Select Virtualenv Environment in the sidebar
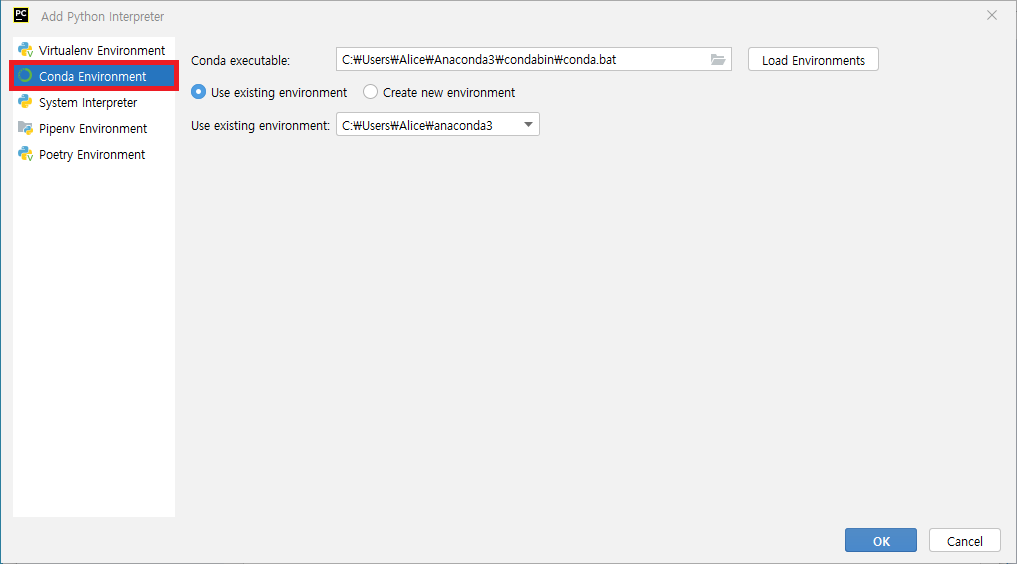The image size is (1017, 564). click(94, 50)
